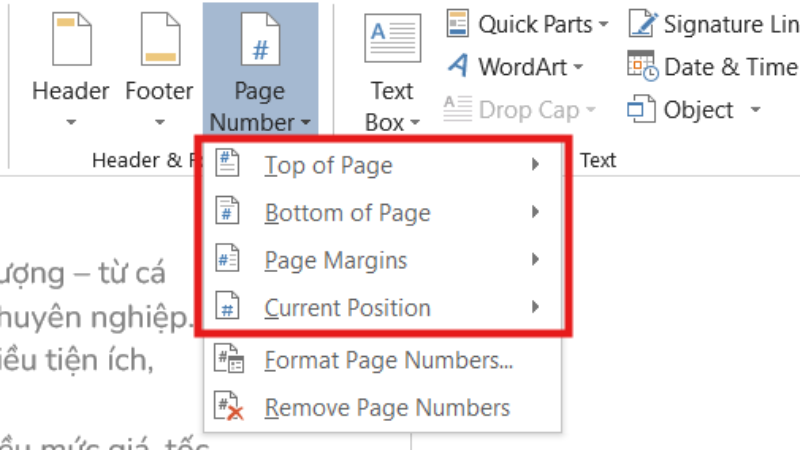Insert Date & Time

[x=641, y=67]
